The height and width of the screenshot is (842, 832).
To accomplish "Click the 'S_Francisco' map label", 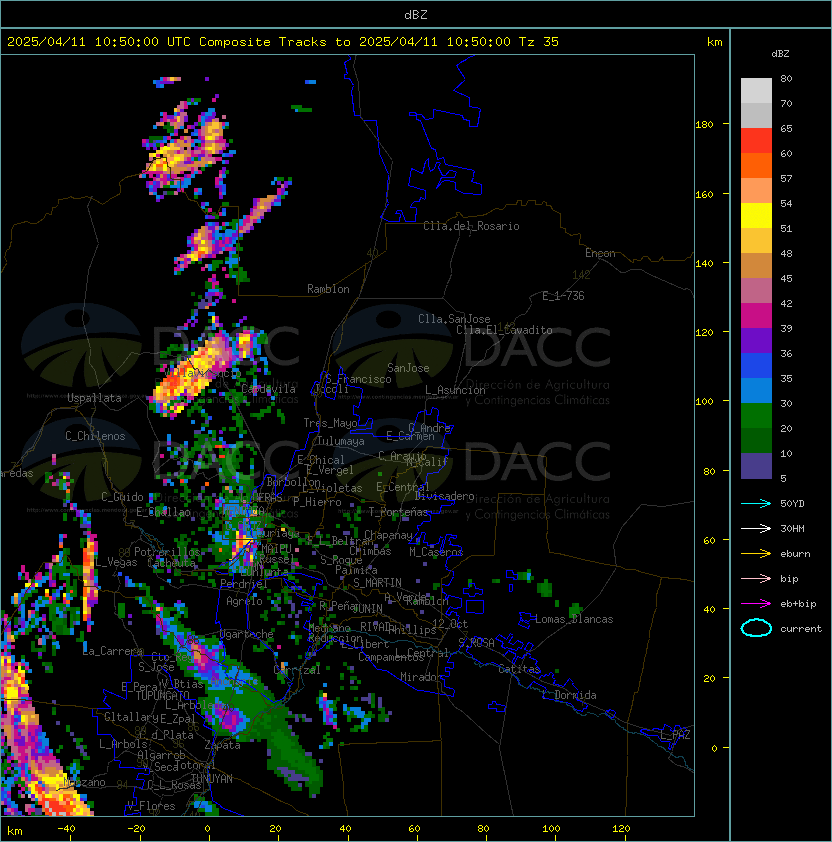I will coord(358,379).
